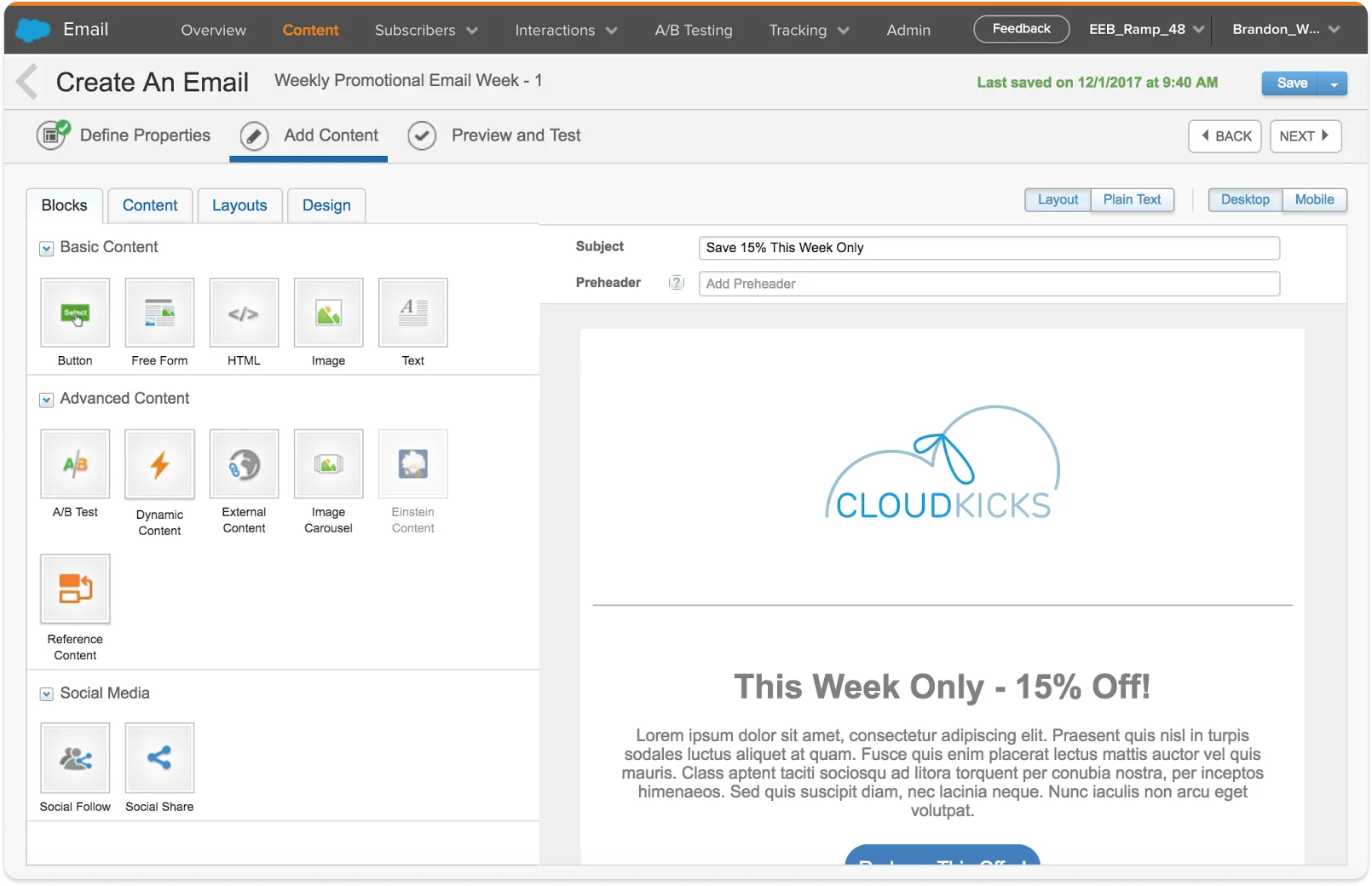
Task: Select the Dynamic Content block
Action: [x=159, y=463]
